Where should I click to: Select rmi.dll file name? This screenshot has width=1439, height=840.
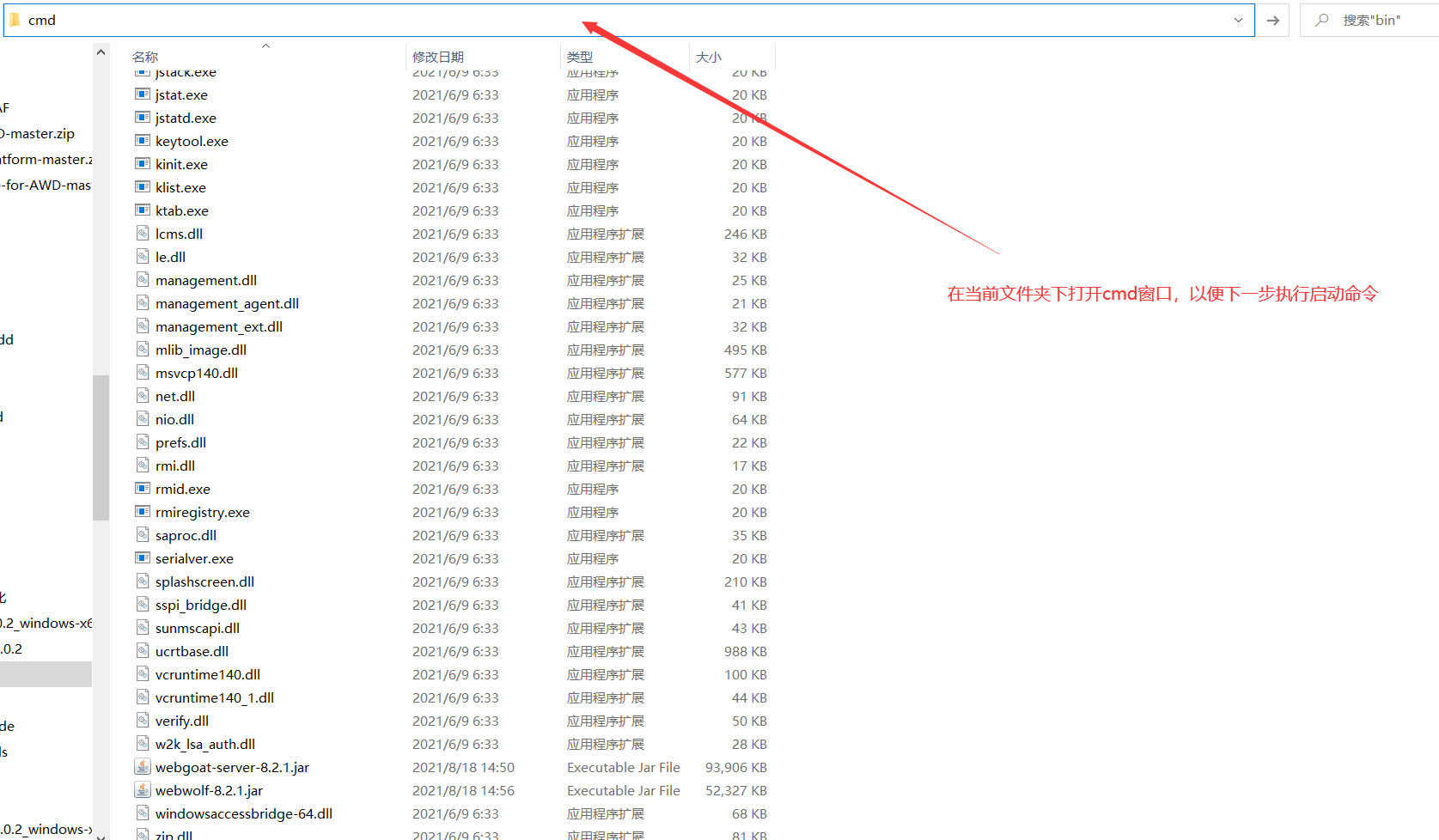[175, 466]
